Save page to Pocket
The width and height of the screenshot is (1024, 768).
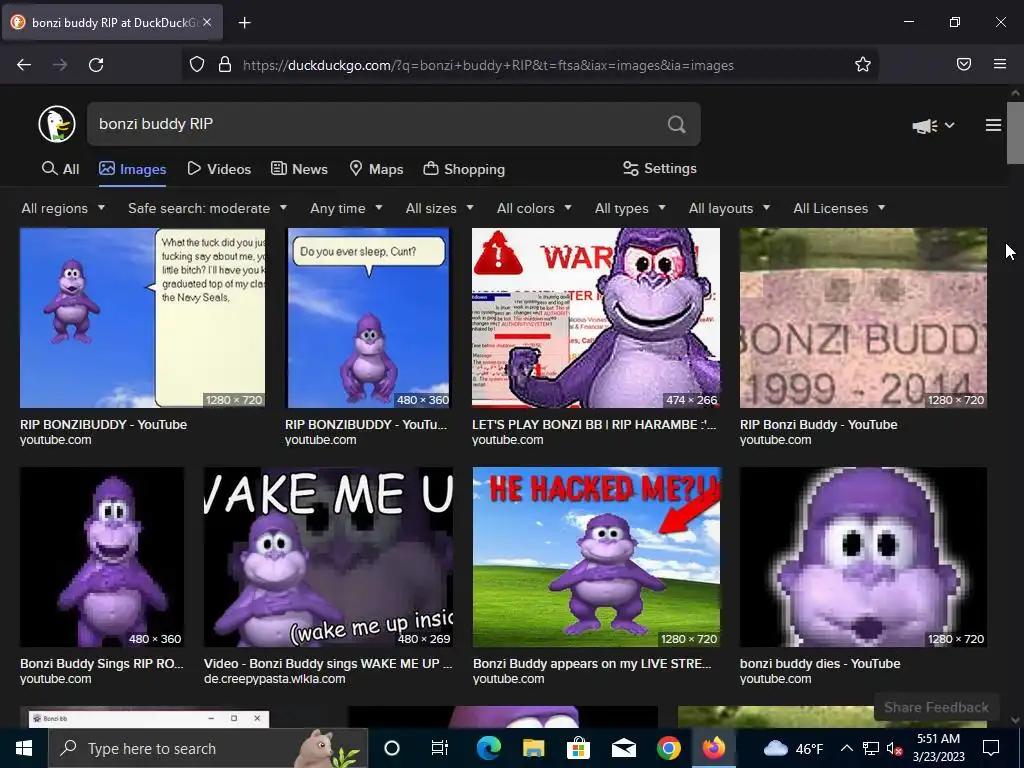click(x=963, y=65)
